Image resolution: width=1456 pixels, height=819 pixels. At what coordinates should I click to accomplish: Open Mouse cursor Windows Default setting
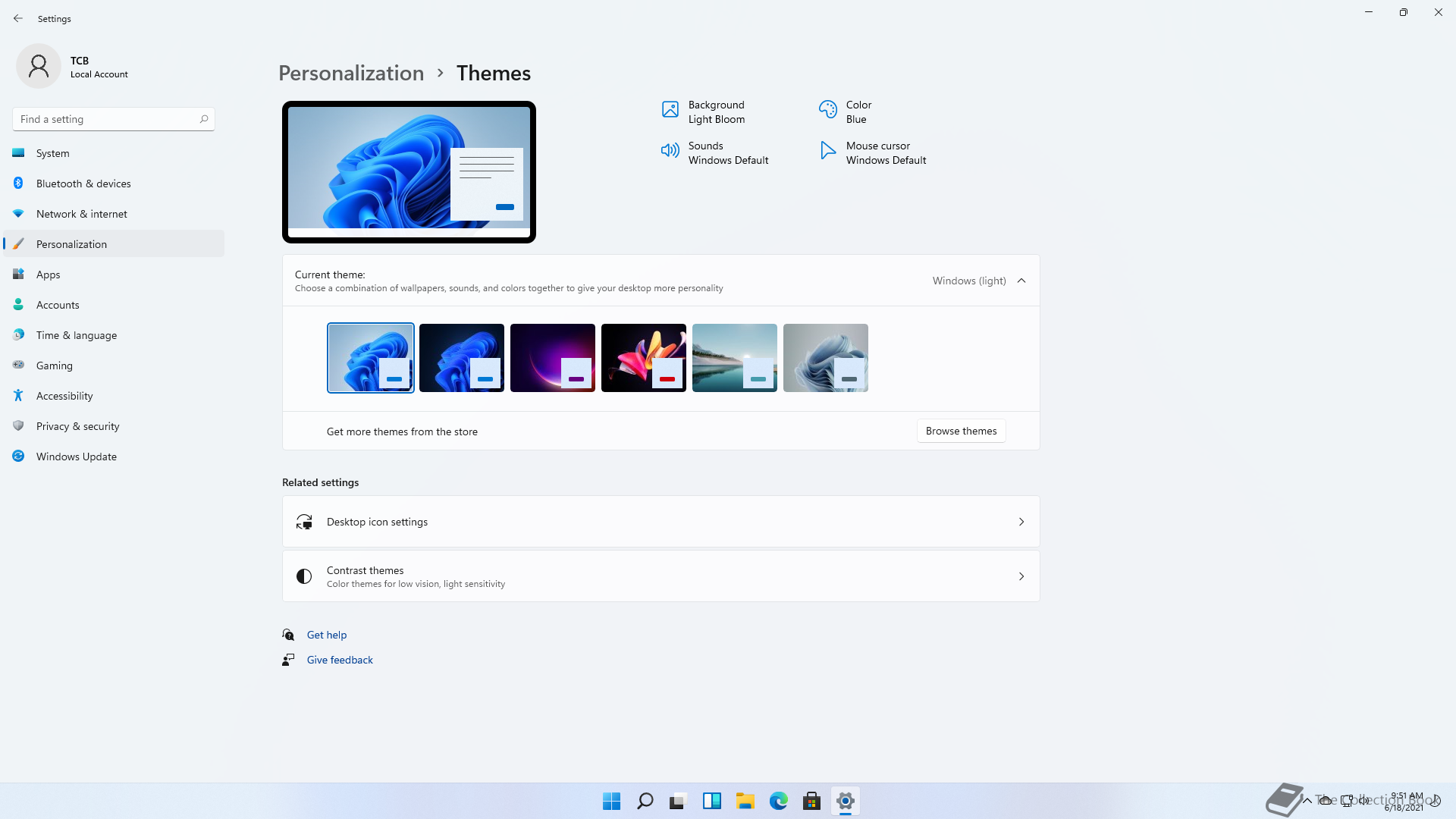(873, 153)
